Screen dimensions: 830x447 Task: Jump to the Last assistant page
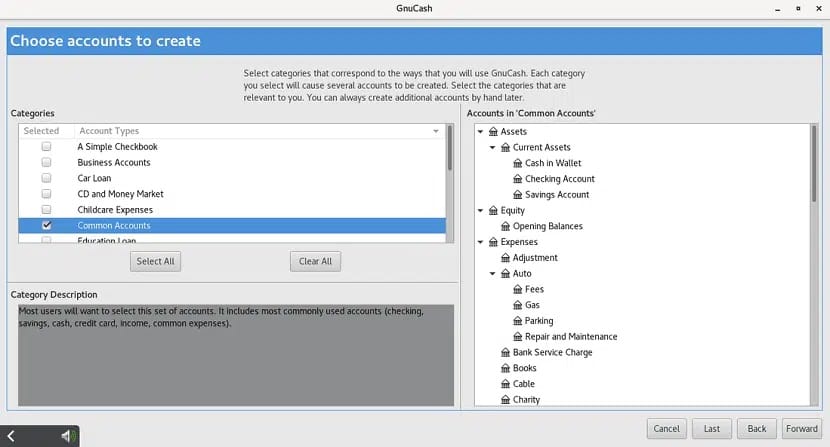coord(712,428)
